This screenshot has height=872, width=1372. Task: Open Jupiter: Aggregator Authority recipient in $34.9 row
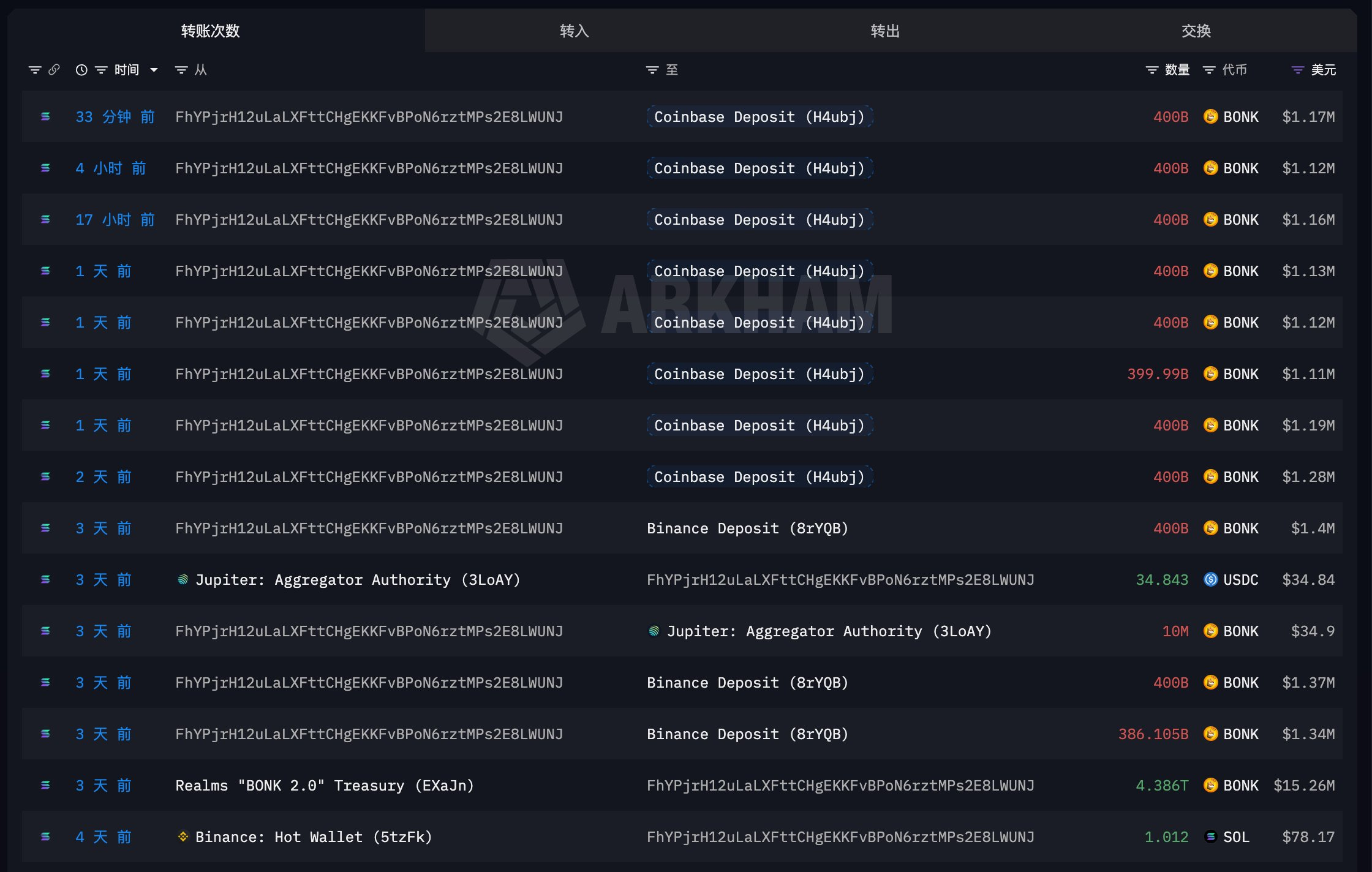pyautogui.click(x=829, y=631)
